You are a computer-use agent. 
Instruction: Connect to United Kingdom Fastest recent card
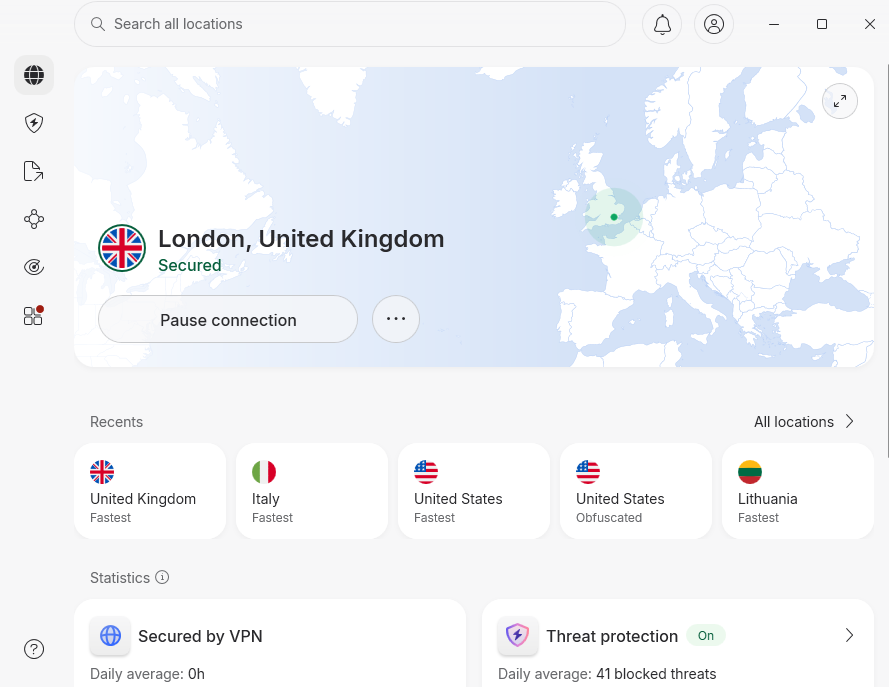point(150,491)
